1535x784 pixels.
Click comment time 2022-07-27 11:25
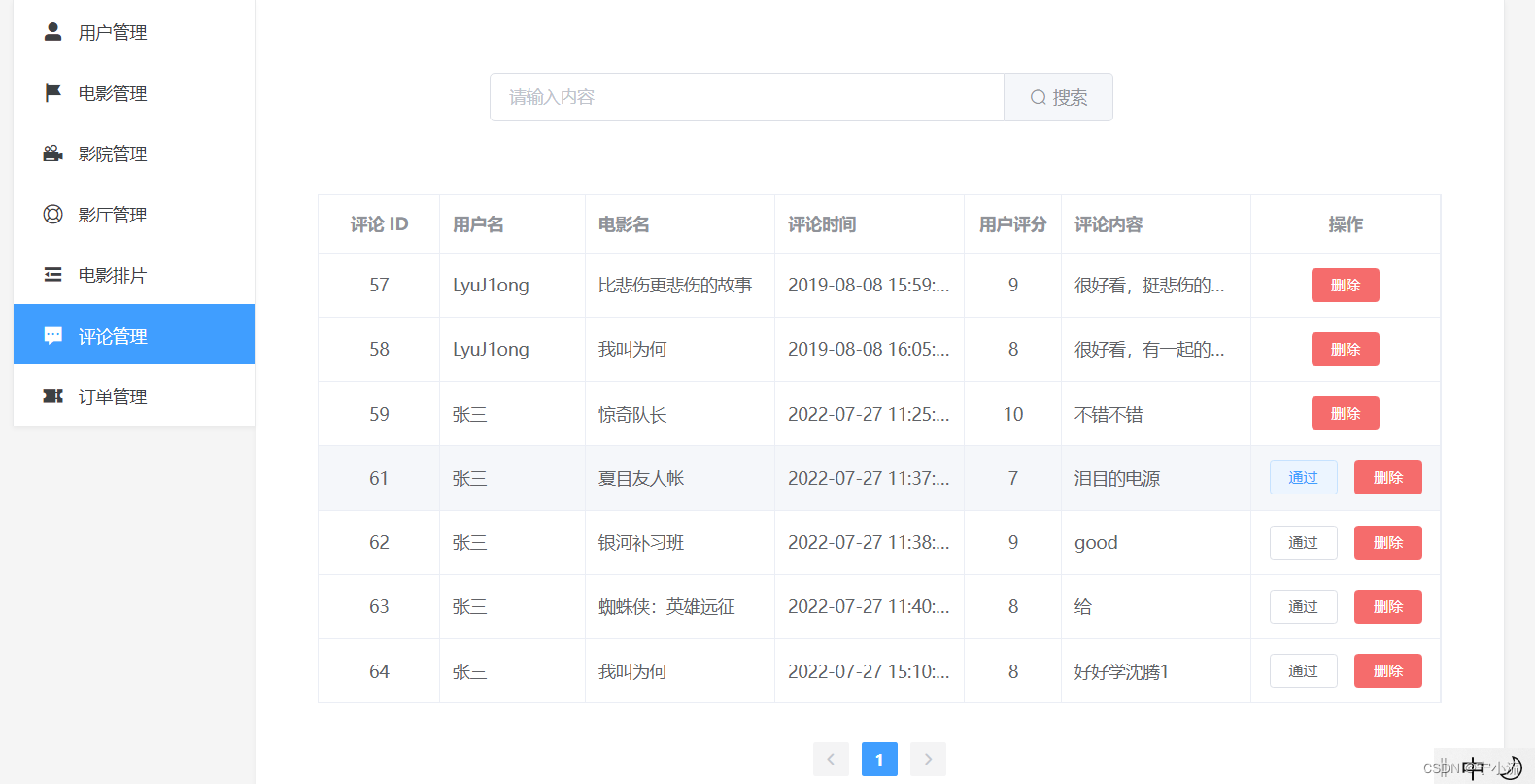point(869,414)
